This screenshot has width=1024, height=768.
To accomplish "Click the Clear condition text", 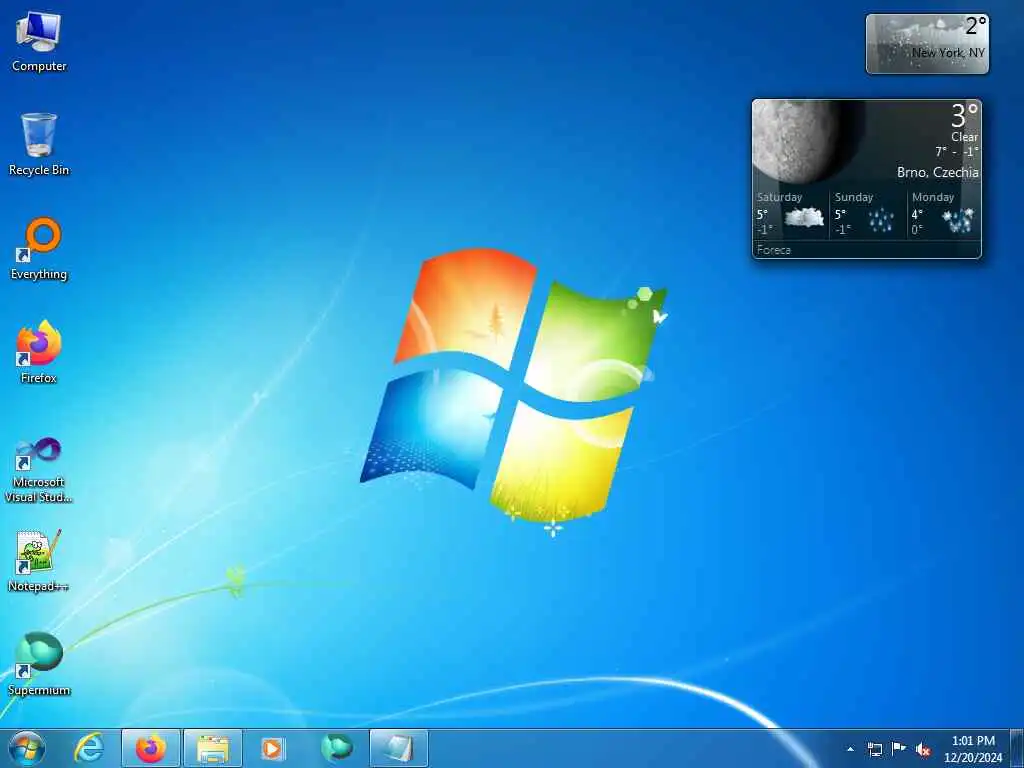I will [965, 137].
